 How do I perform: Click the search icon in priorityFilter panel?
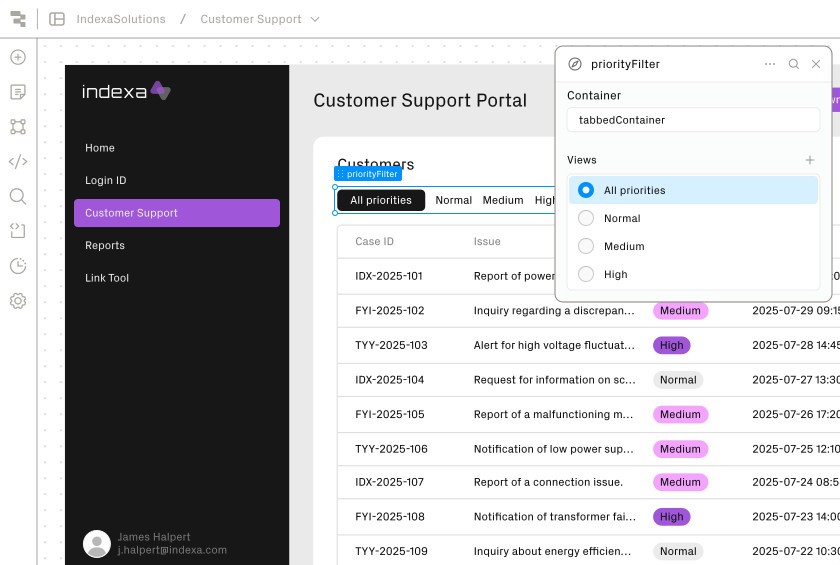(793, 64)
